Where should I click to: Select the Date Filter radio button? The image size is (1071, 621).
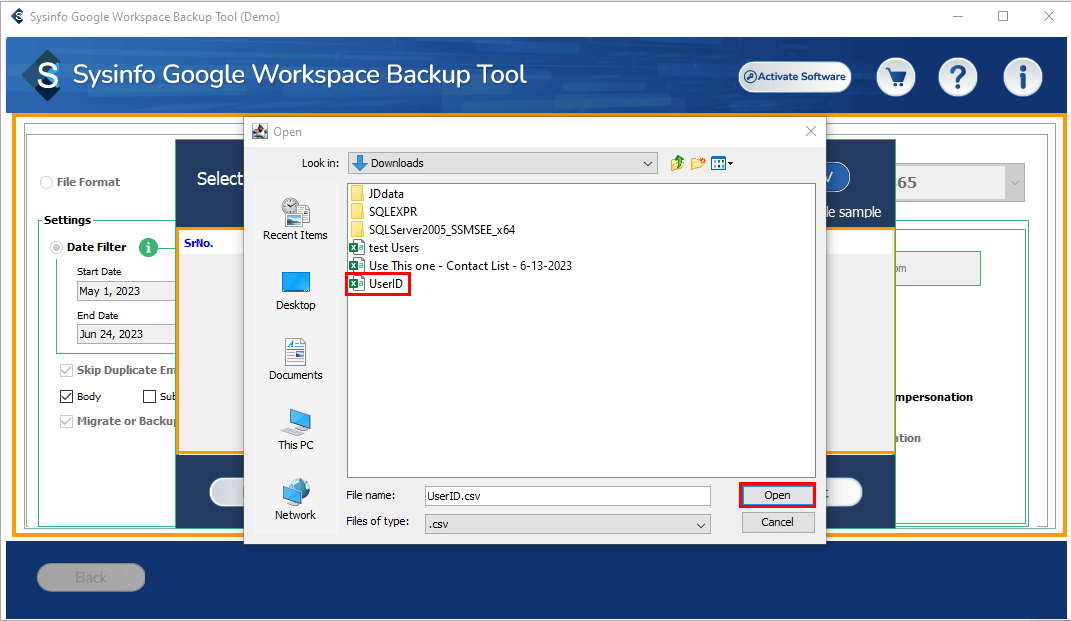[56, 247]
